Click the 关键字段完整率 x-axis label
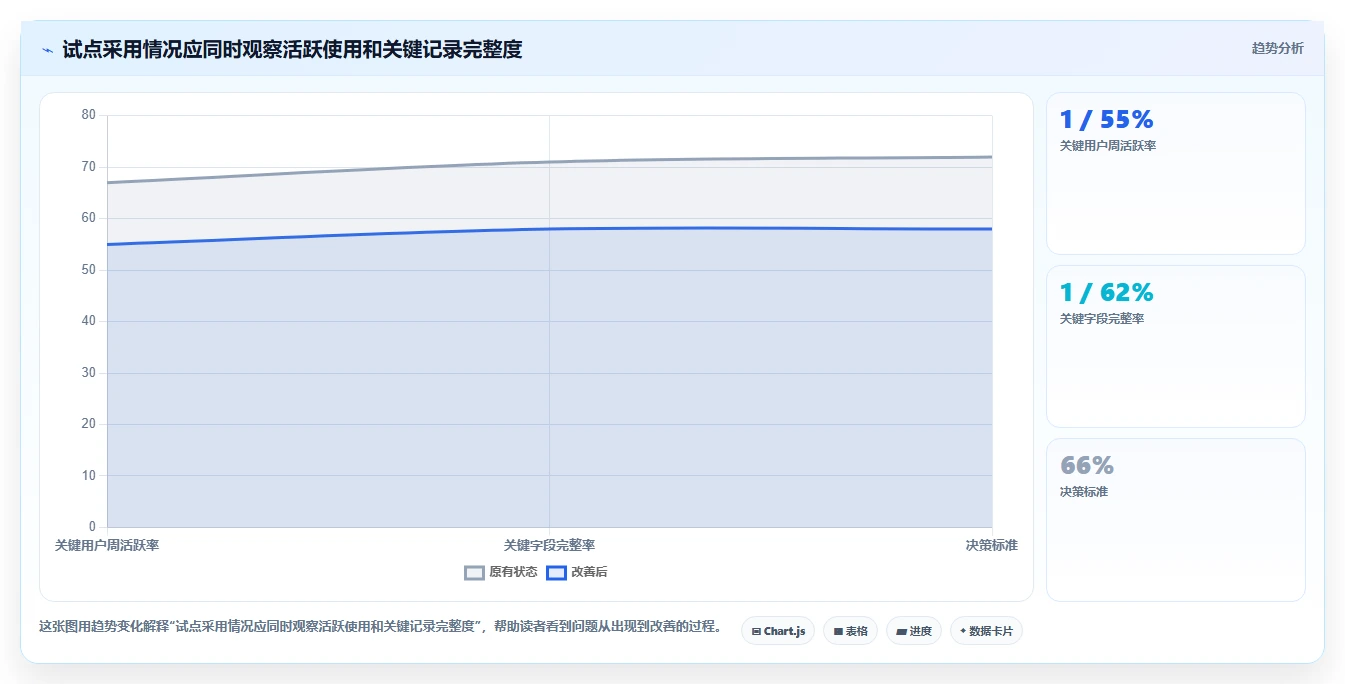The image size is (1345, 684). 549,545
